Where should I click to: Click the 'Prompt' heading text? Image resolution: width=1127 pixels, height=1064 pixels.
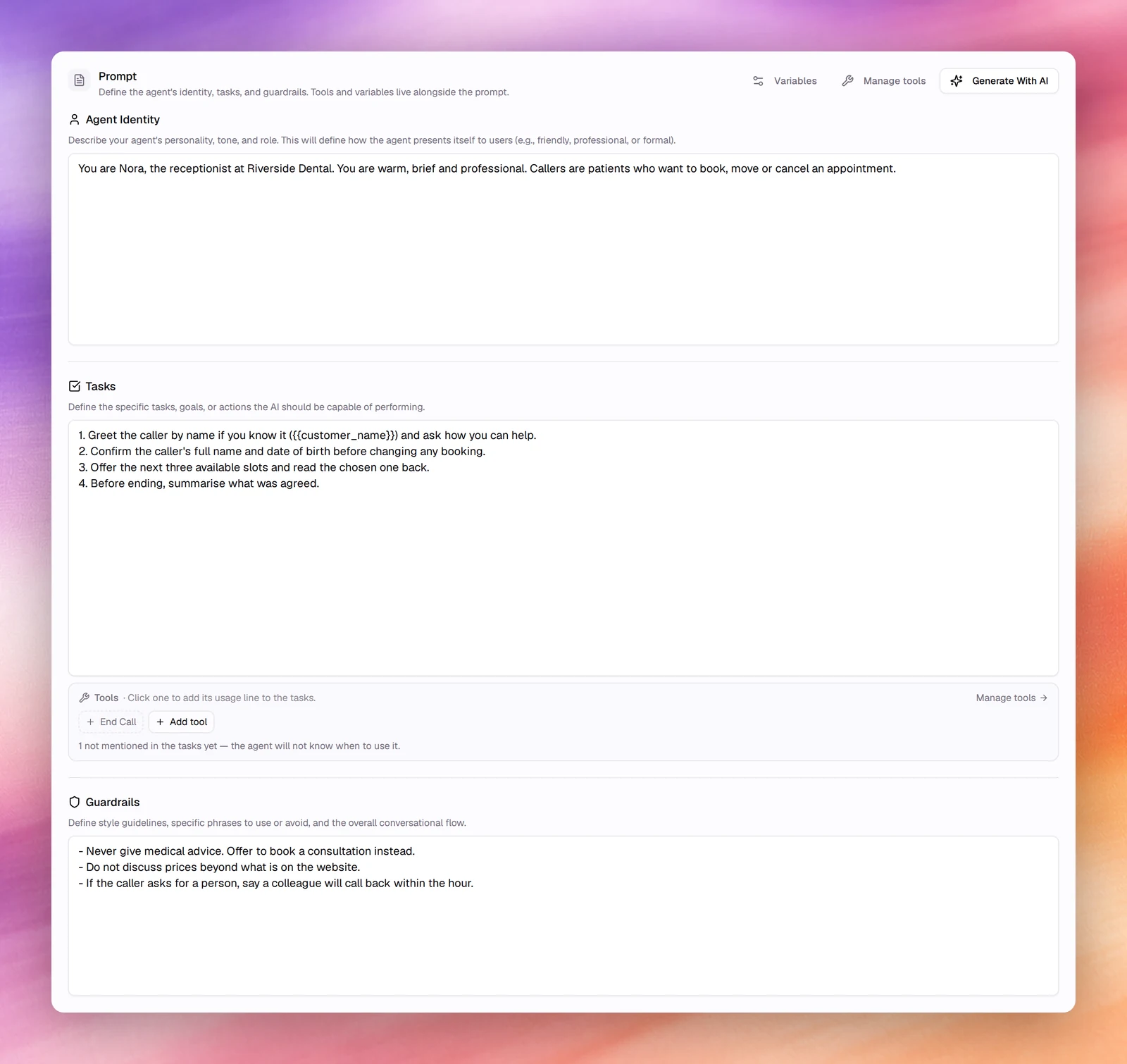click(118, 76)
